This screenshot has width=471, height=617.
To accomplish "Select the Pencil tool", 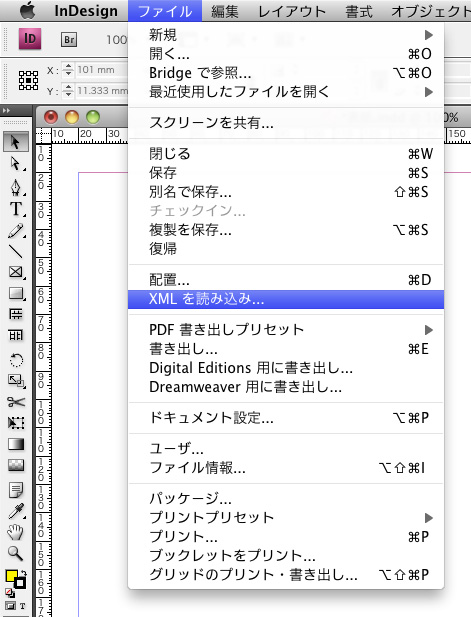I will pos(16,231).
